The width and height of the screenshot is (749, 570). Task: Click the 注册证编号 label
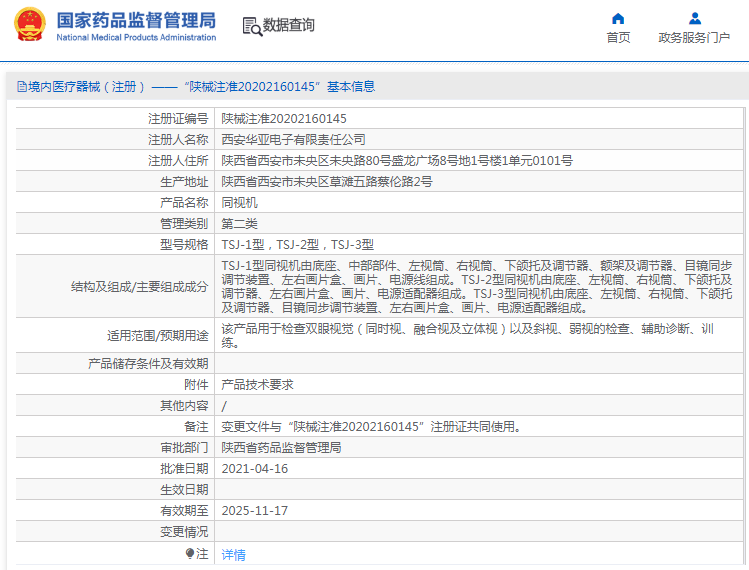178,118
